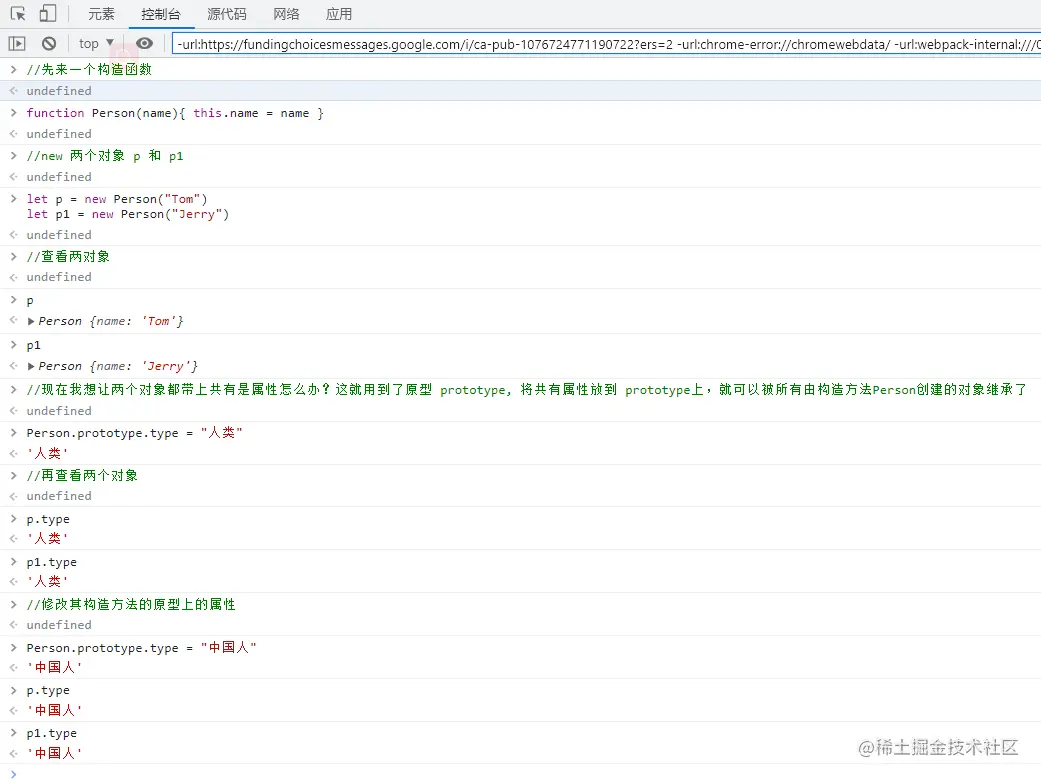Switch to the 元素 tab
This screenshot has width=1041, height=780.
click(101, 14)
